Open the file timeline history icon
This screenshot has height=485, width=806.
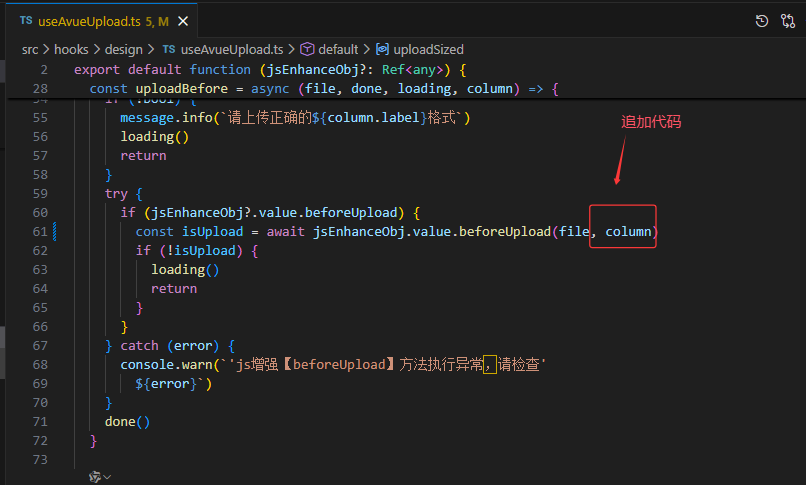(x=761, y=20)
